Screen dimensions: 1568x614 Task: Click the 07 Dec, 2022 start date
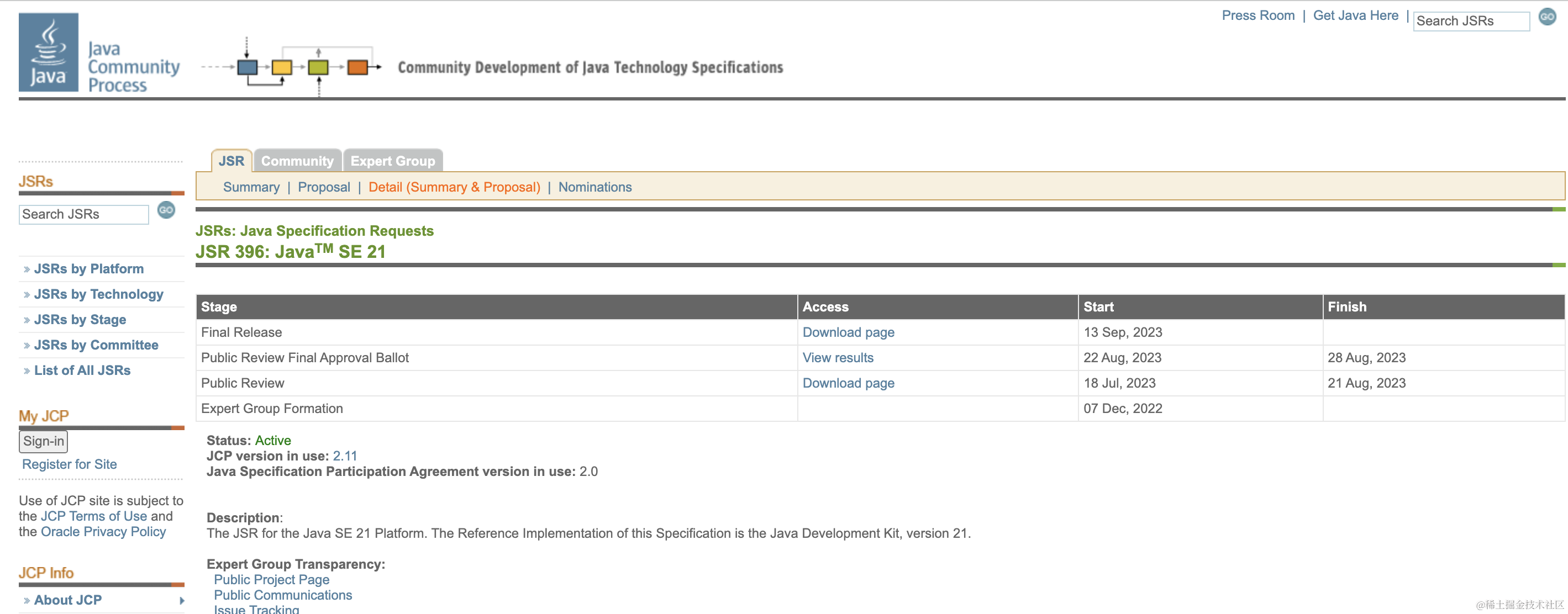[1123, 408]
